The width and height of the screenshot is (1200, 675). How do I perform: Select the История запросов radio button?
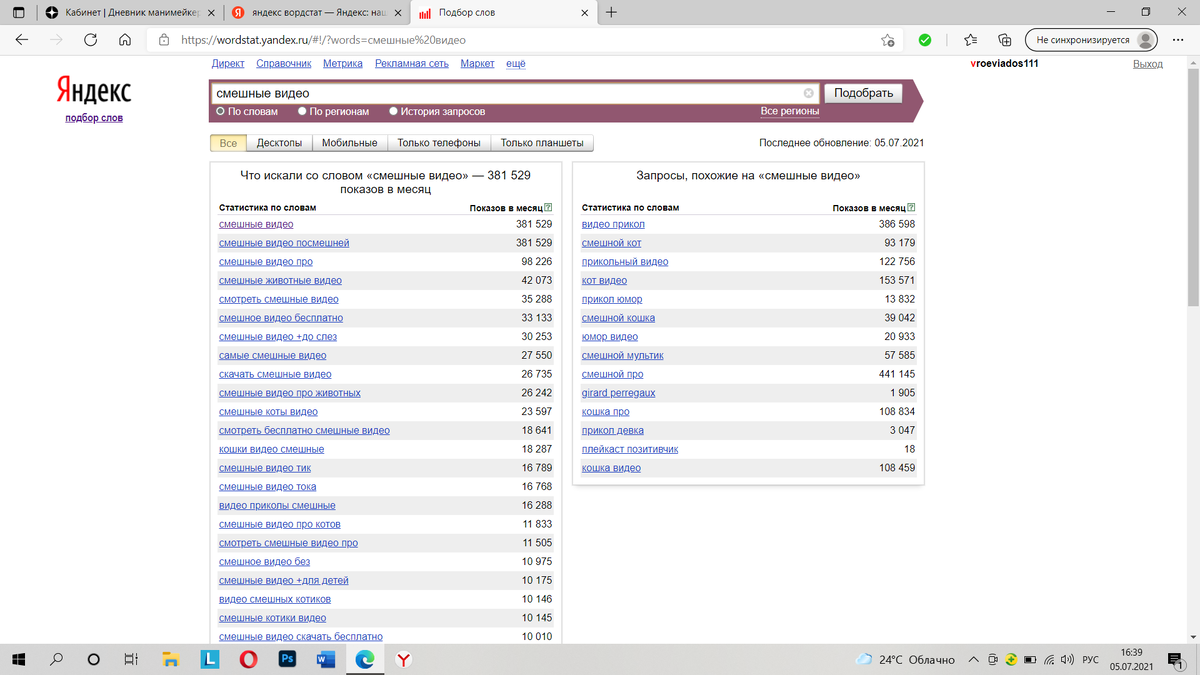(393, 112)
